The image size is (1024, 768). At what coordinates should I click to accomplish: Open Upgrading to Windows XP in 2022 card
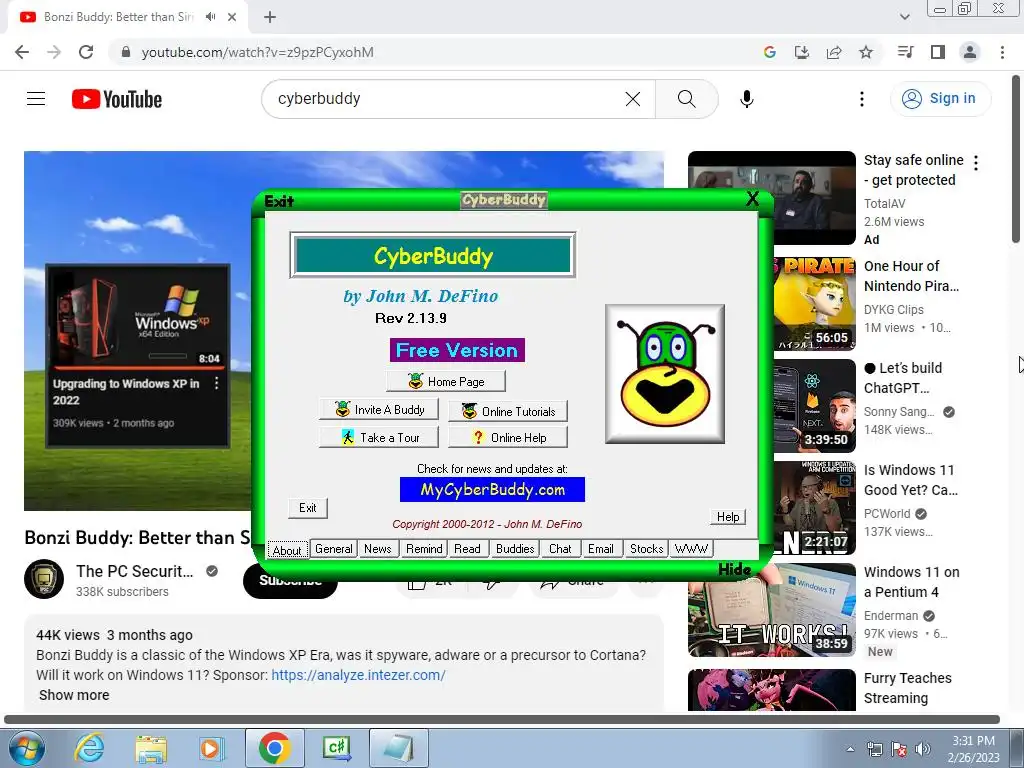point(138,356)
